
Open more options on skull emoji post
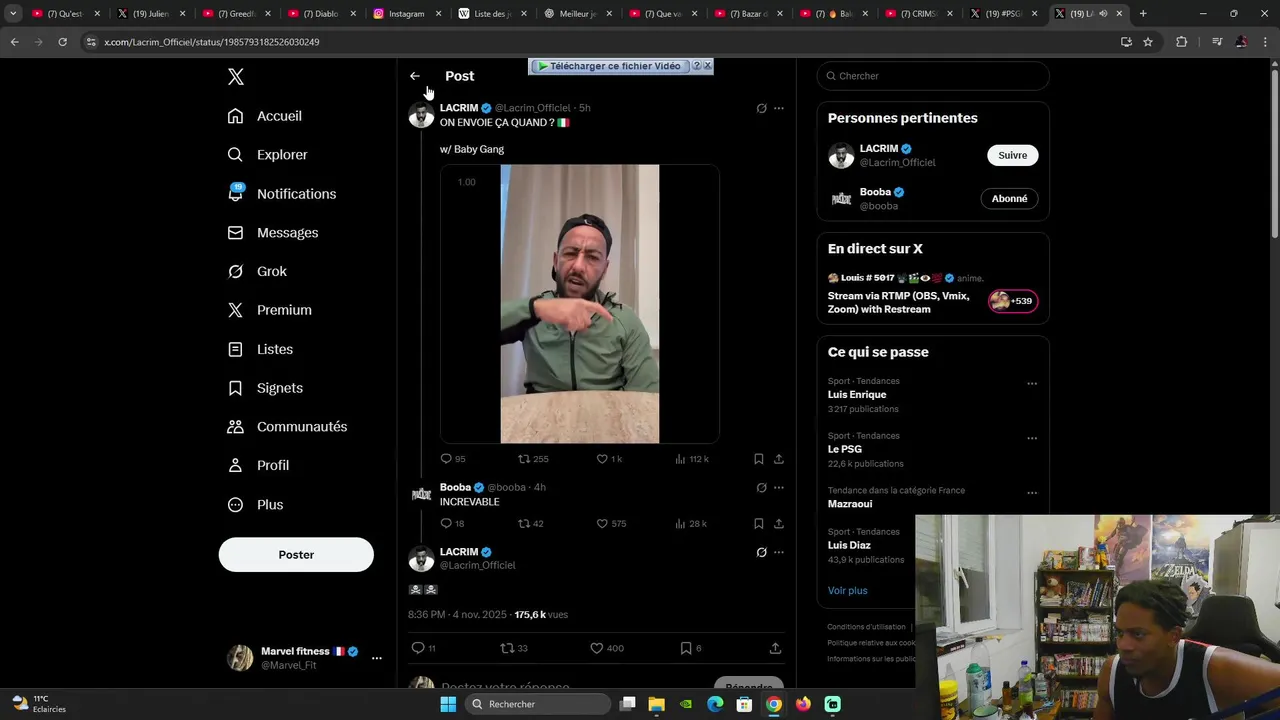(x=779, y=552)
